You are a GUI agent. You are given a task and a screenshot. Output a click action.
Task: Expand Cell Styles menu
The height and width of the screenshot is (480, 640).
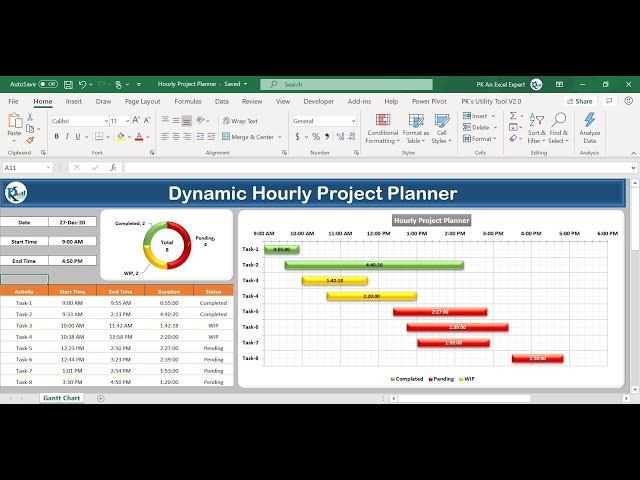point(442,129)
